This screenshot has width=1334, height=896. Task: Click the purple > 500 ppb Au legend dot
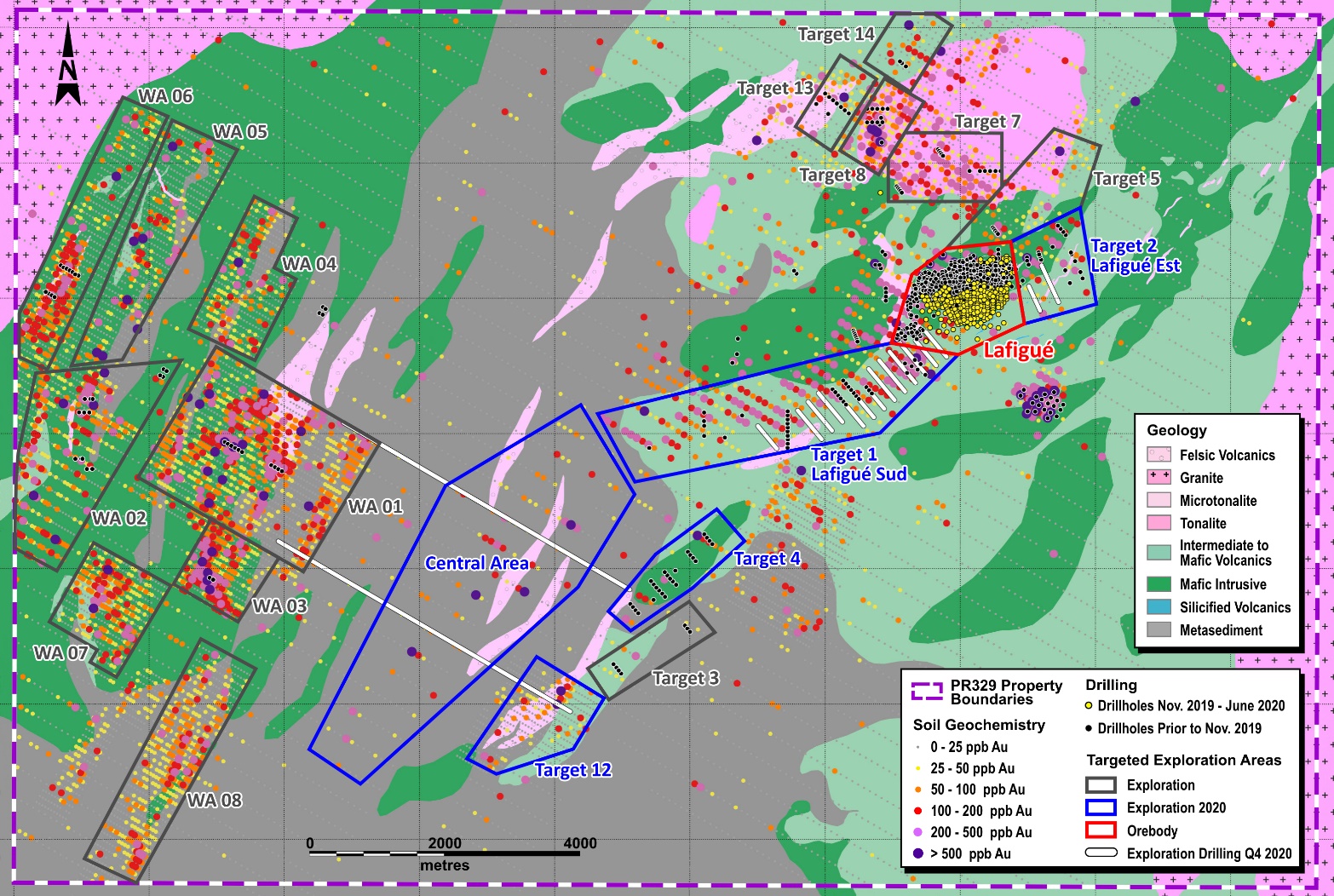(x=917, y=853)
